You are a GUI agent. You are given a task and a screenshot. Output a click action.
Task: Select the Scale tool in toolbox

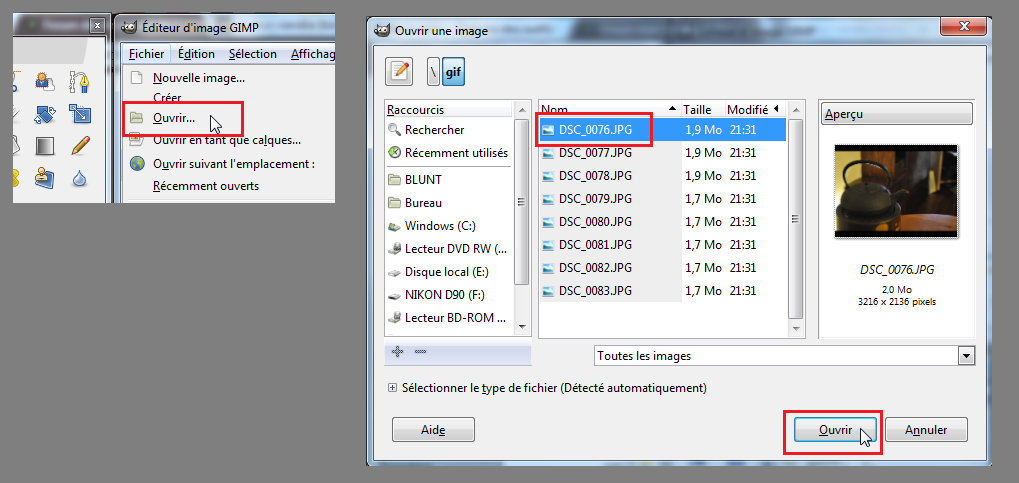(x=80, y=114)
